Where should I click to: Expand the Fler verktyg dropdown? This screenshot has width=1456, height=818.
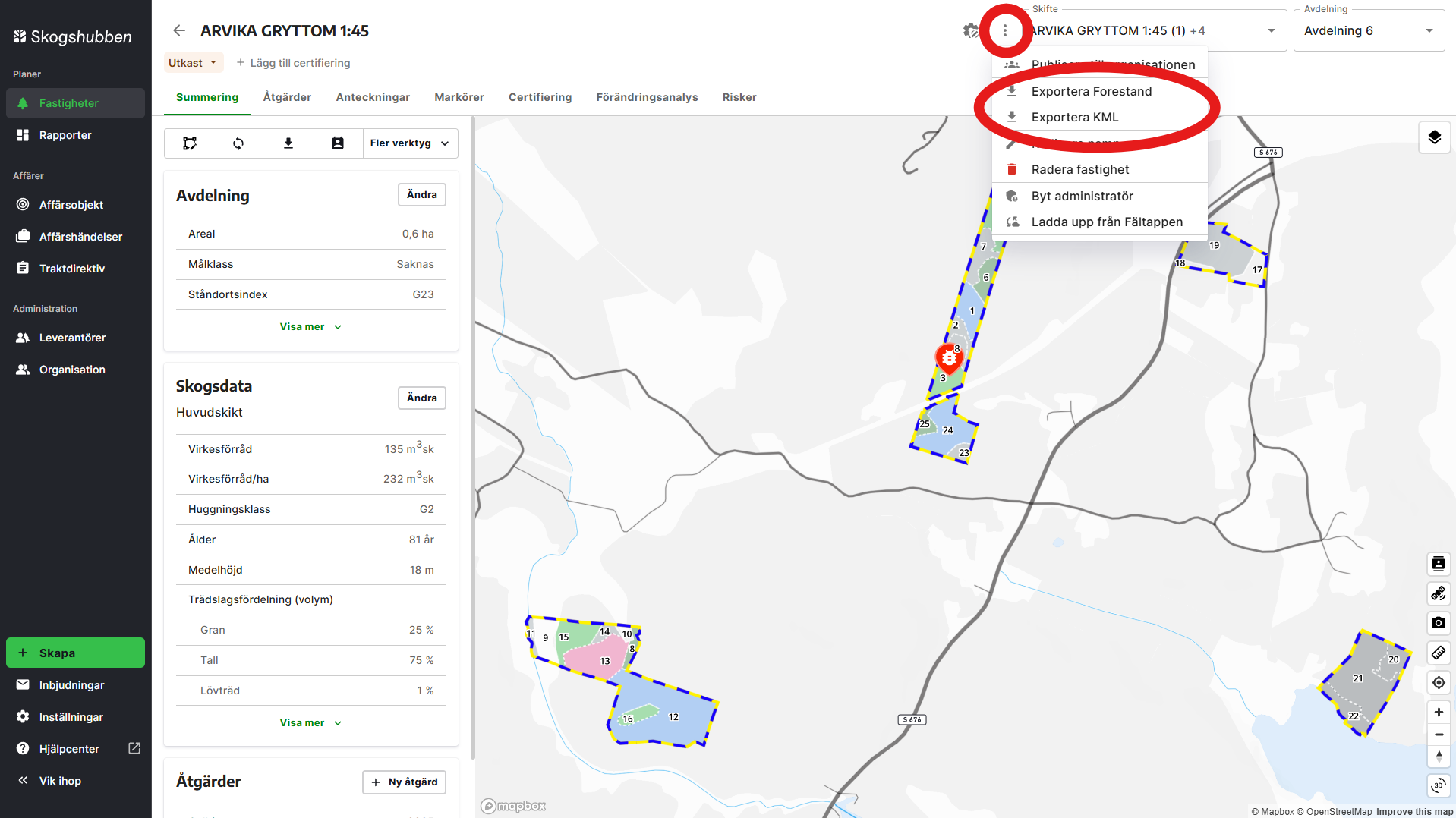[409, 143]
